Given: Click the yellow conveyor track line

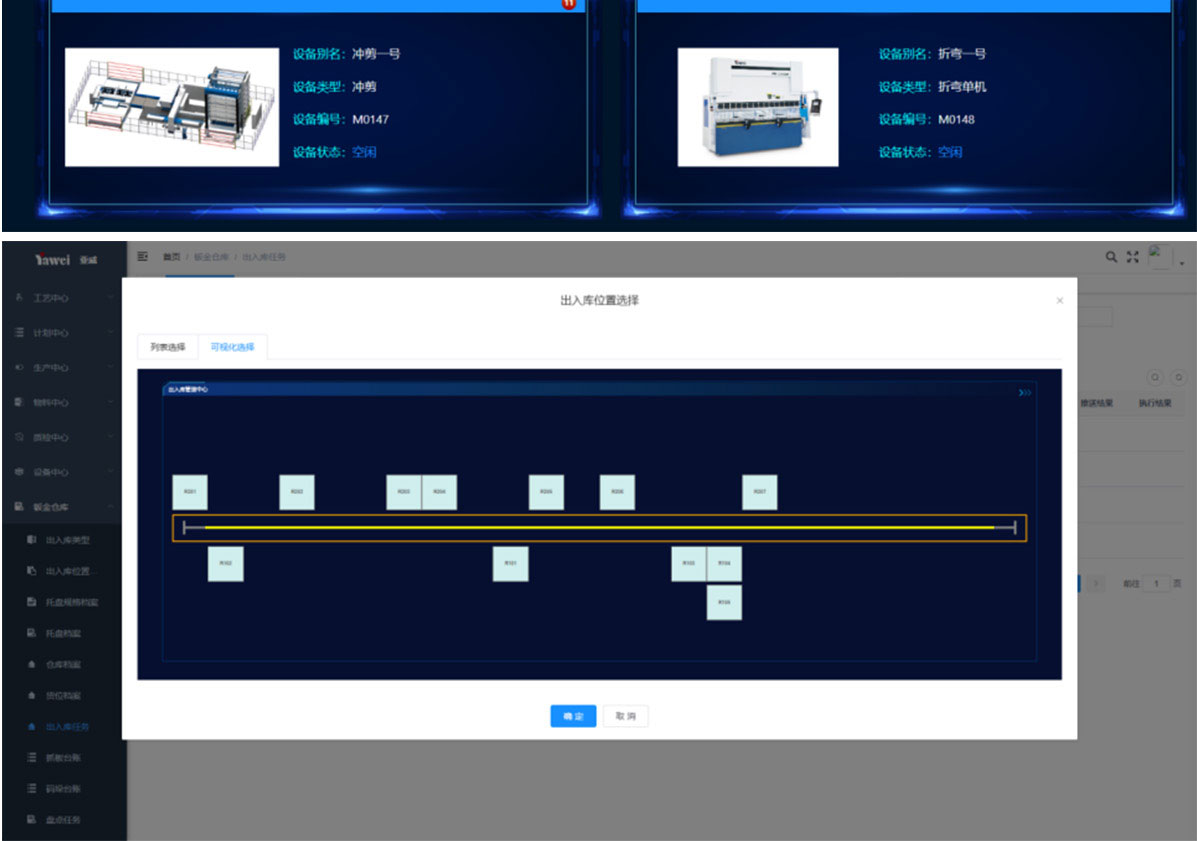Looking at the screenshot, I should pyautogui.click(x=598, y=528).
